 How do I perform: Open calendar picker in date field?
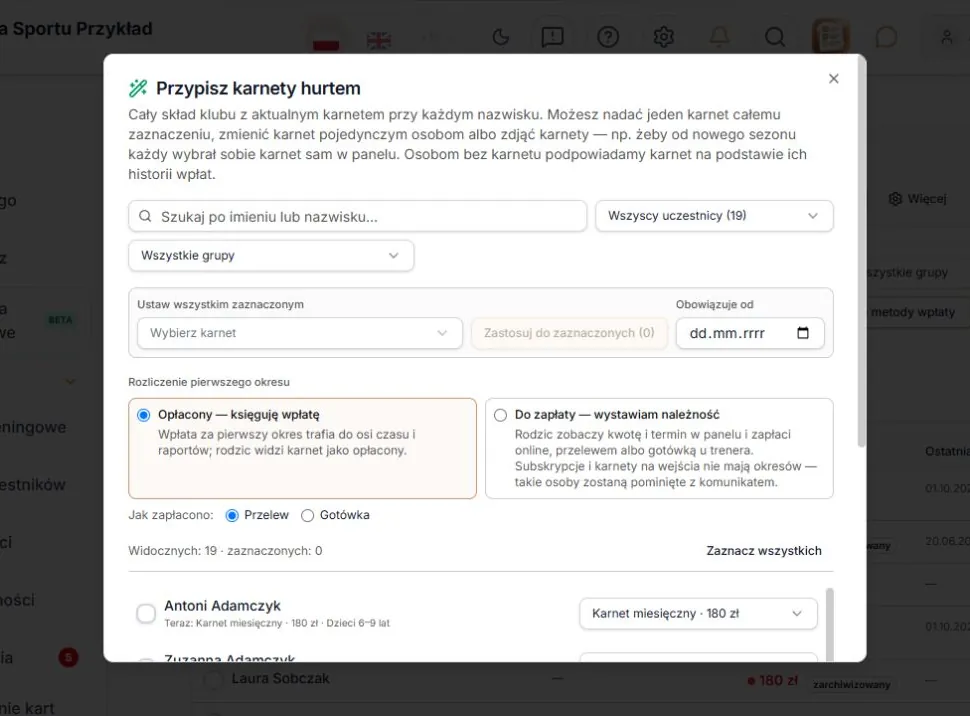click(x=803, y=333)
